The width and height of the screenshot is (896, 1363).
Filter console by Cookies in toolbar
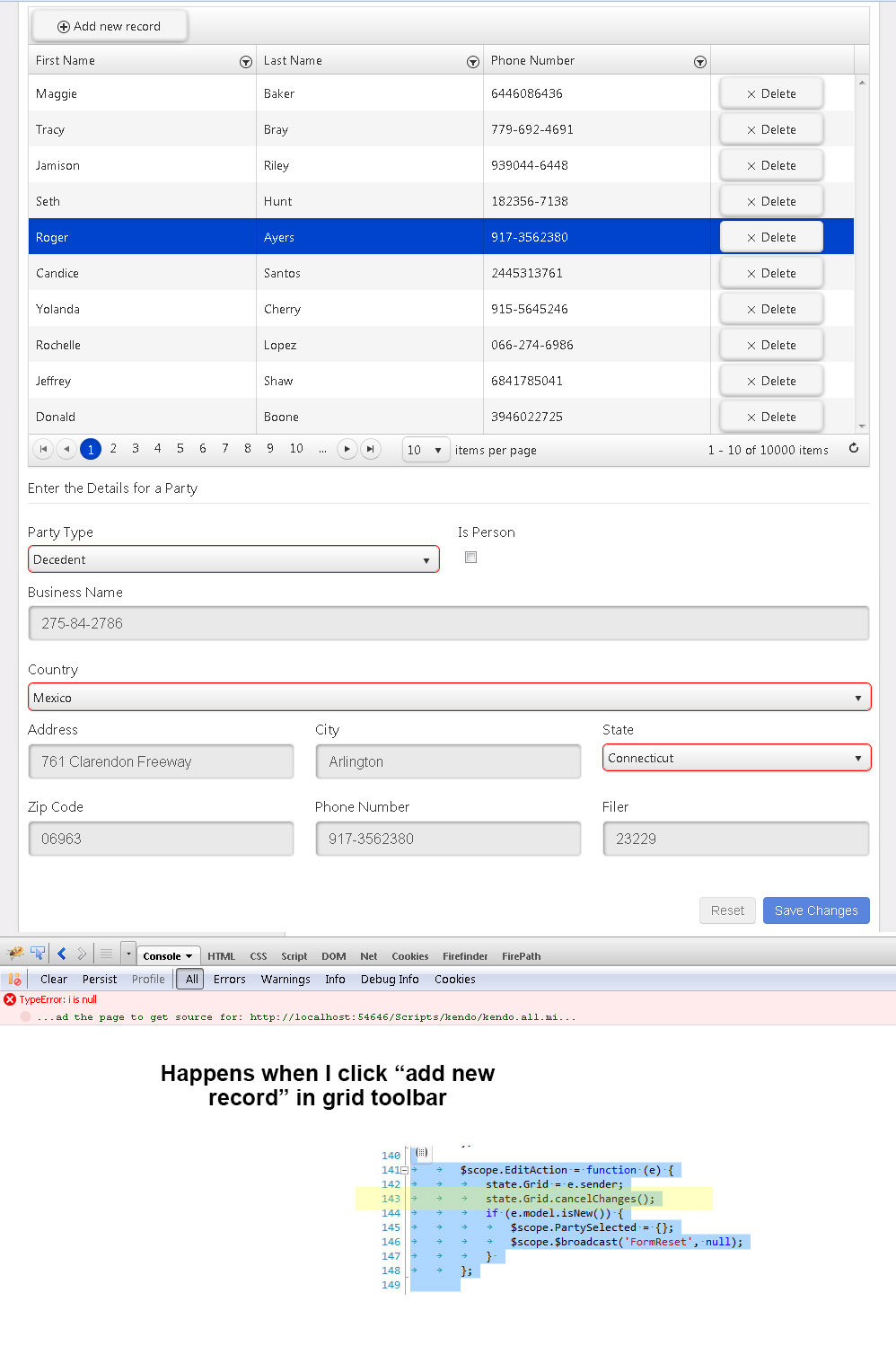(455, 980)
